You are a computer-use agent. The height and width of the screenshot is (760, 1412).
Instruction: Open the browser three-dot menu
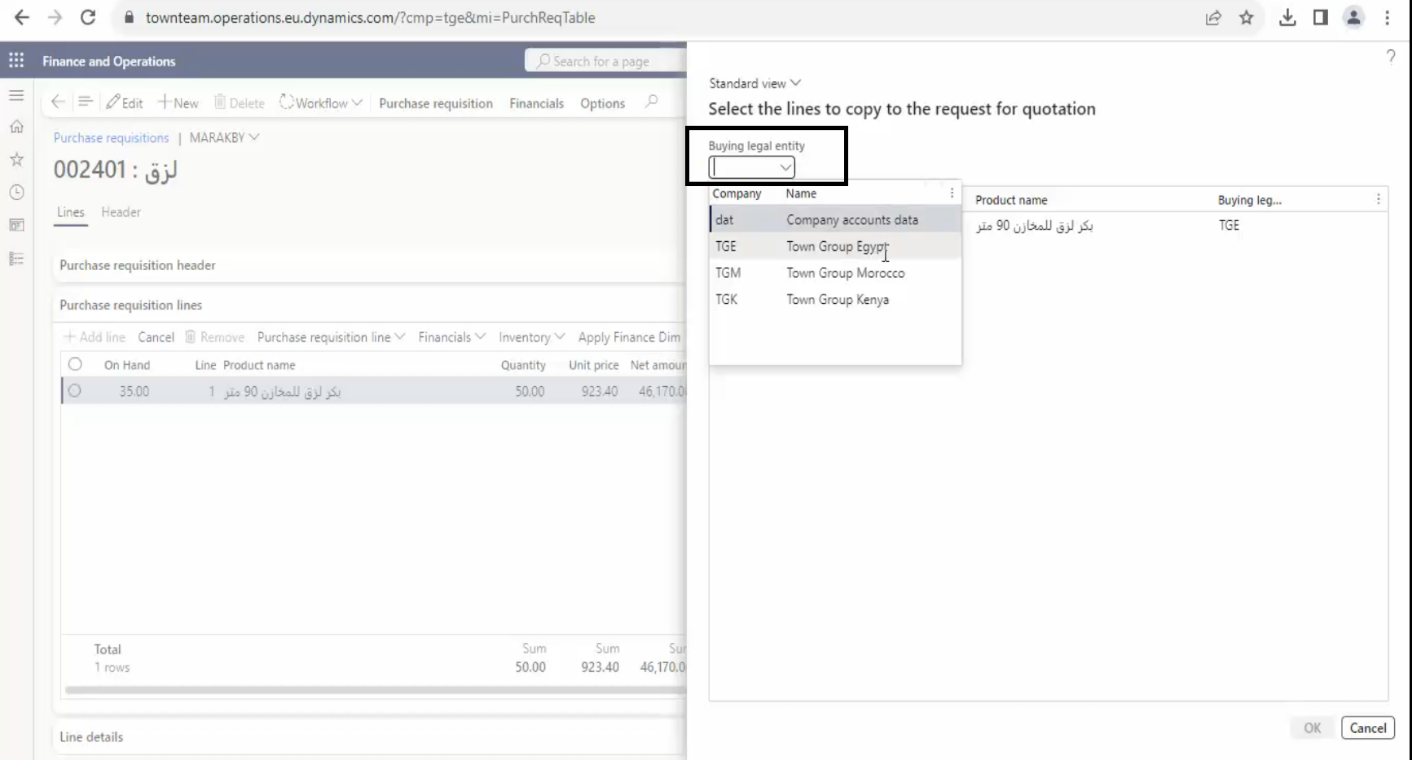(x=1387, y=17)
